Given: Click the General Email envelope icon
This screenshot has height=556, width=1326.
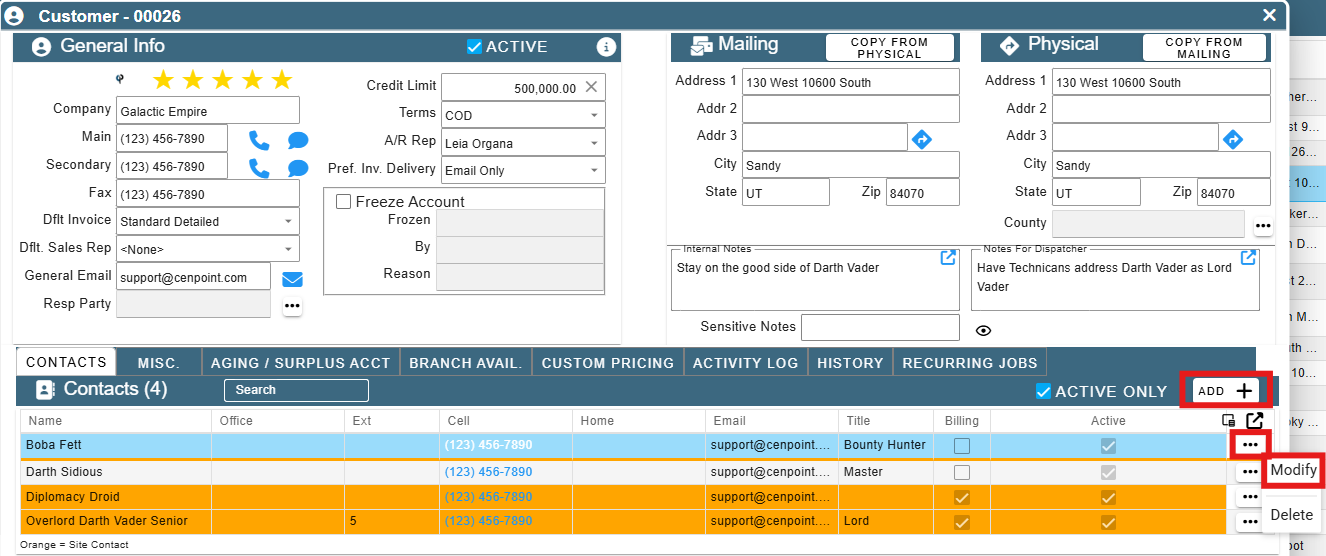Looking at the screenshot, I should 292,279.
